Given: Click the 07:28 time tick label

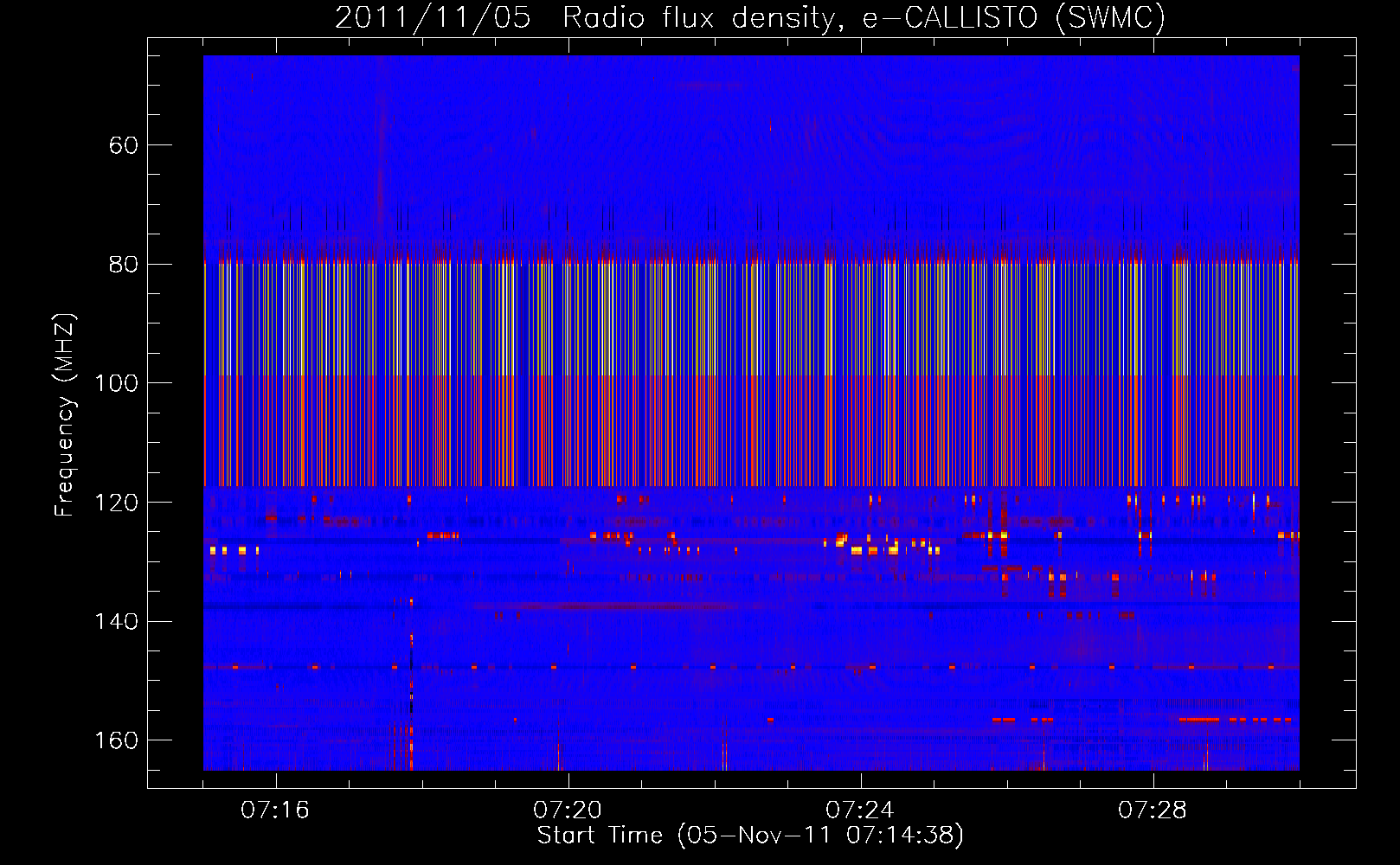Looking at the screenshot, I should tap(1153, 811).
